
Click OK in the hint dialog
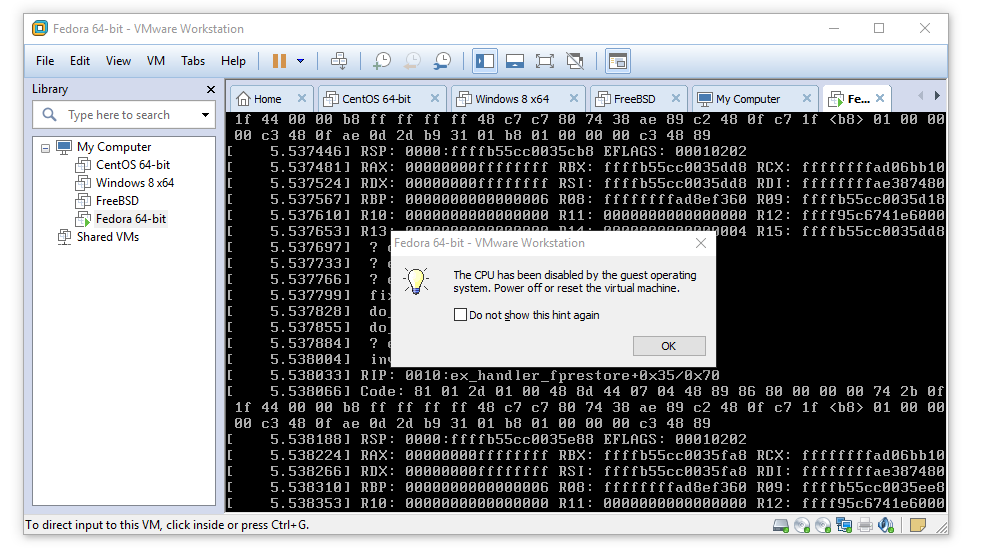(x=669, y=346)
